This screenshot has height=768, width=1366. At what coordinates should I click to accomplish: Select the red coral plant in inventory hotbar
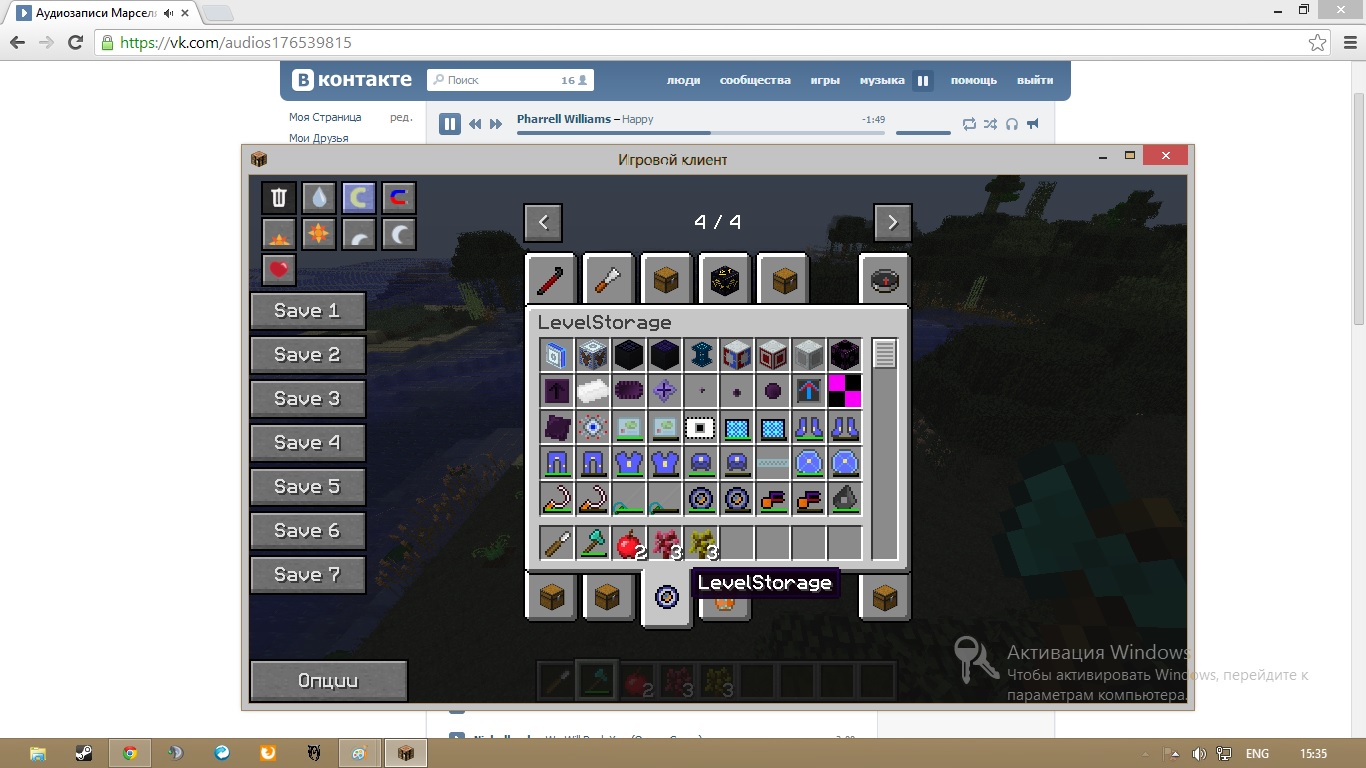tap(665, 543)
